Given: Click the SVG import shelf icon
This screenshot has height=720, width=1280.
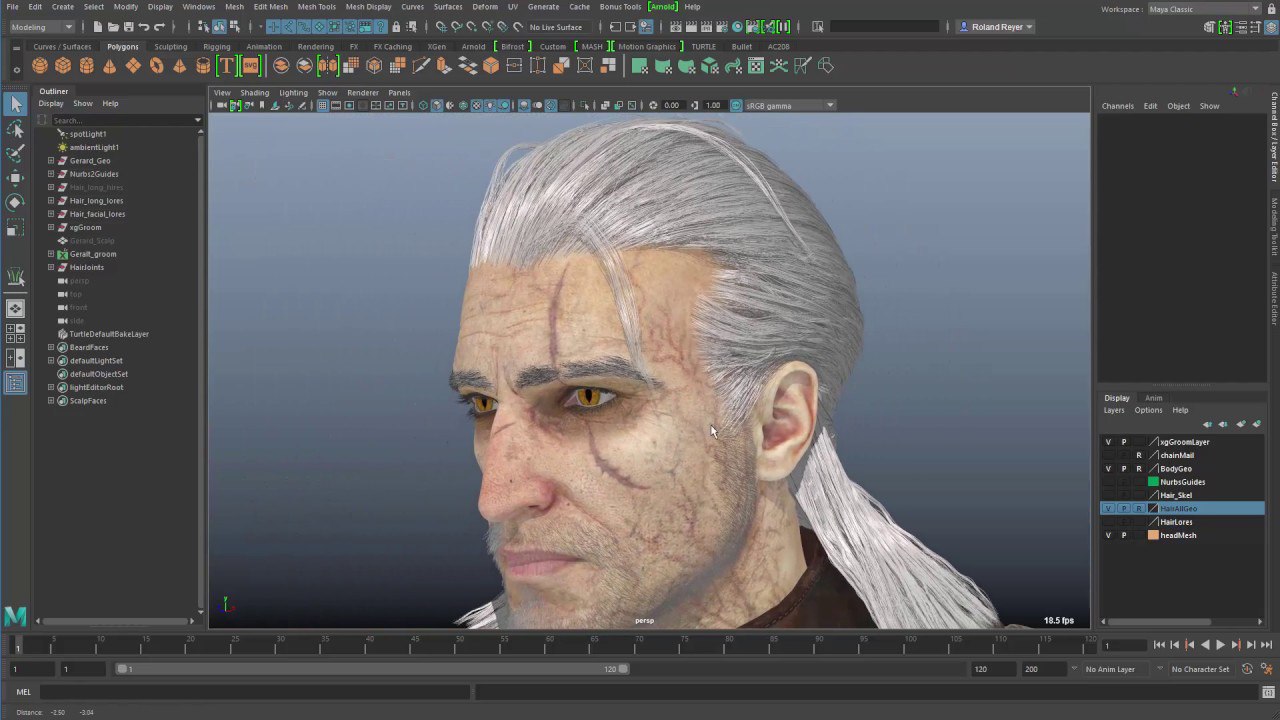Looking at the screenshot, I should 250,66.
